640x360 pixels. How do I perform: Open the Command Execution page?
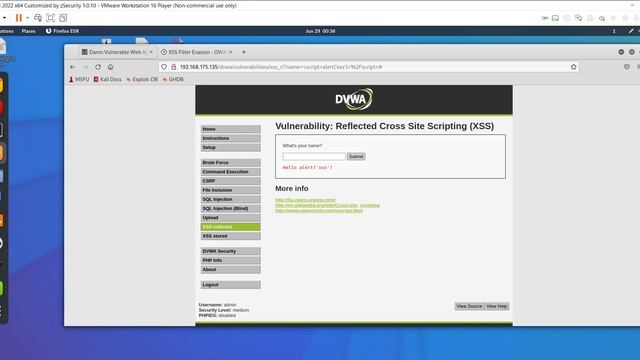pyautogui.click(x=231, y=172)
